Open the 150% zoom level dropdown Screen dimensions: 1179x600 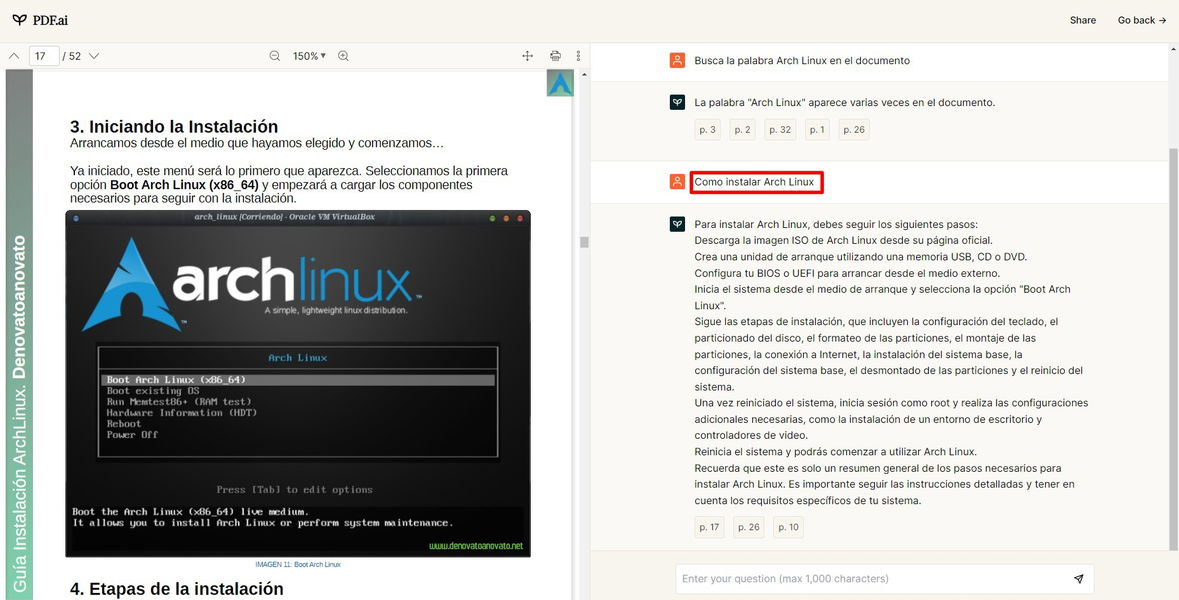coord(309,56)
